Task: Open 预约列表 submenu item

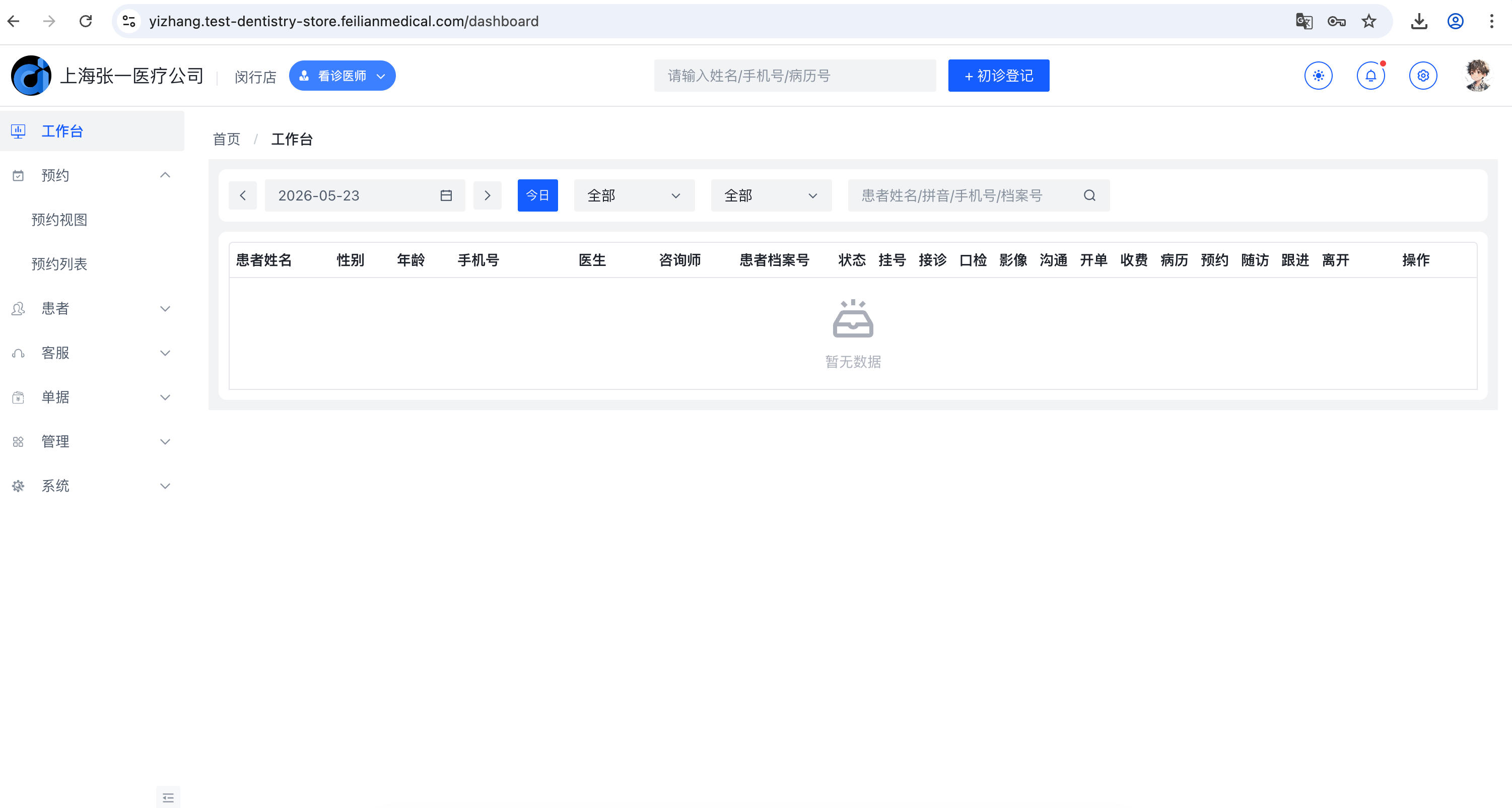Action: [59, 263]
